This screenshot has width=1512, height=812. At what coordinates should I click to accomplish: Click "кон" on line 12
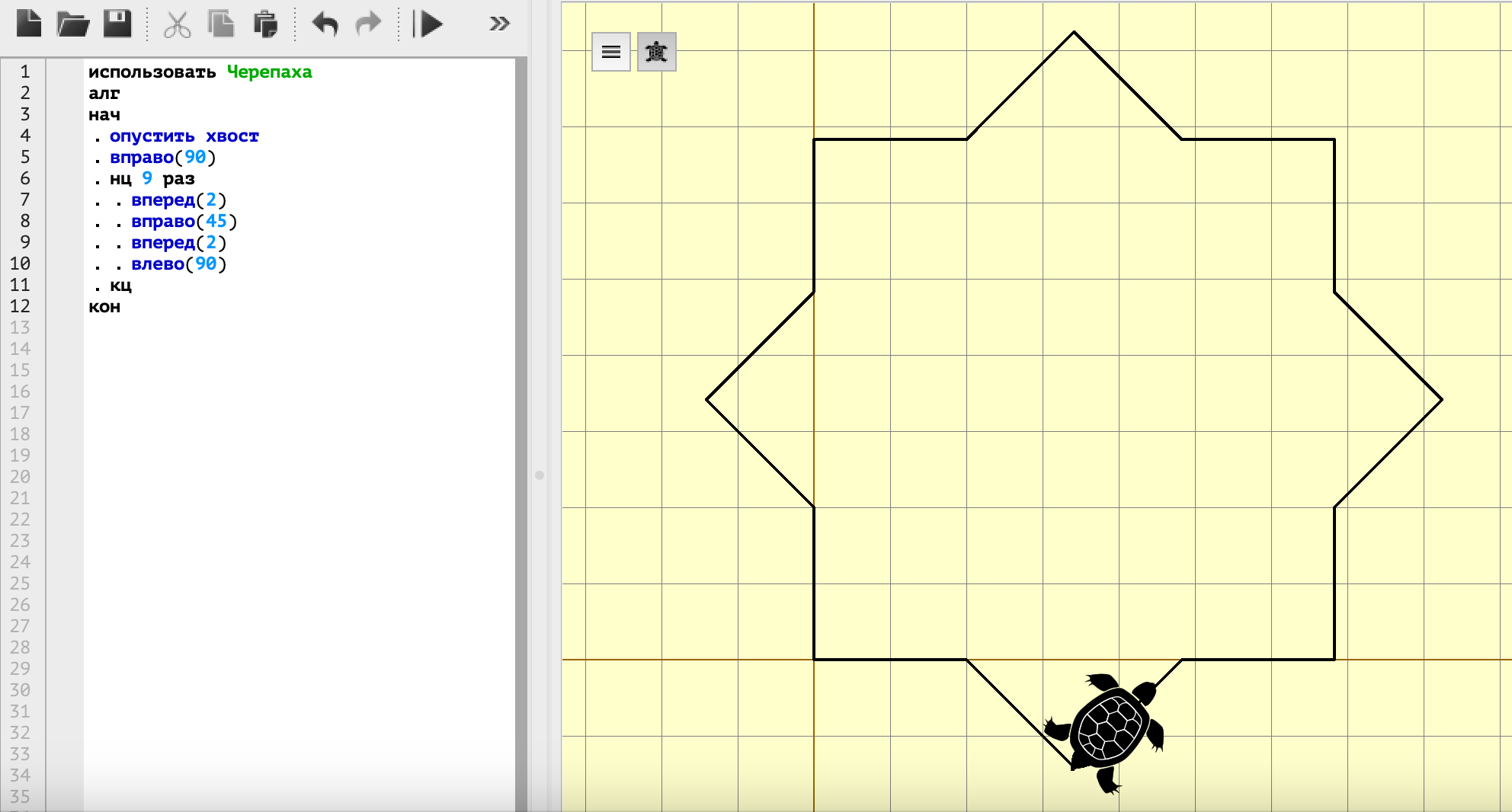[x=104, y=306]
